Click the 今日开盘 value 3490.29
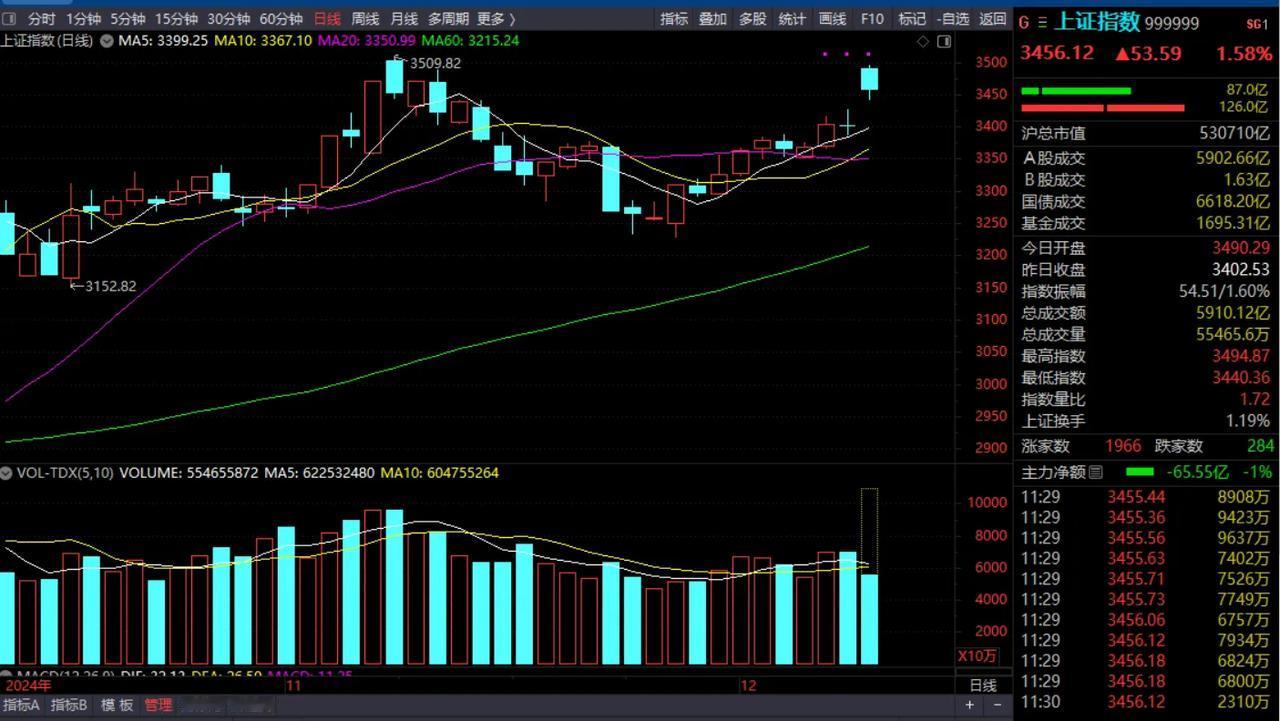 pos(1241,248)
